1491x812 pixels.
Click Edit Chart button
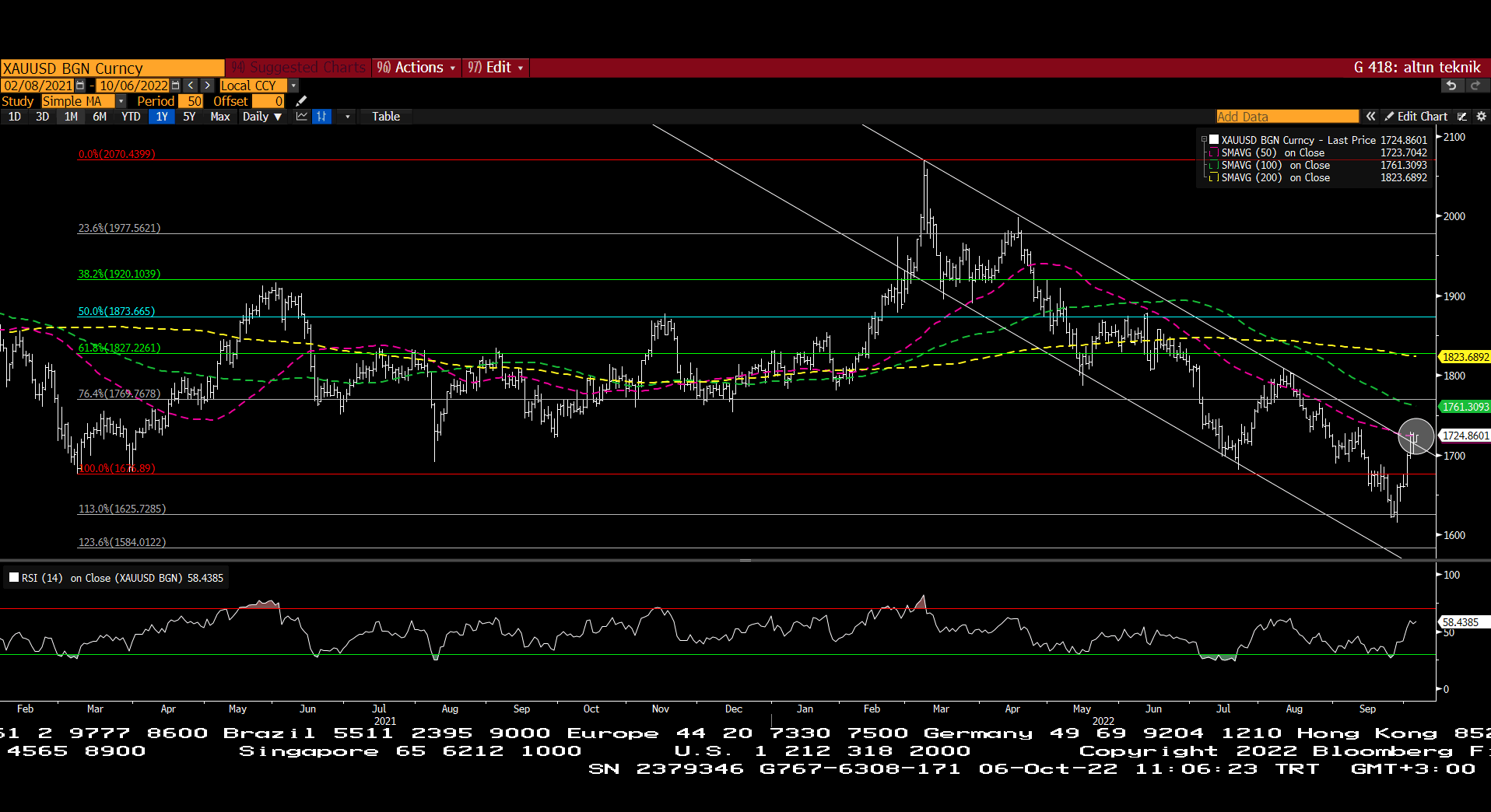1416,117
